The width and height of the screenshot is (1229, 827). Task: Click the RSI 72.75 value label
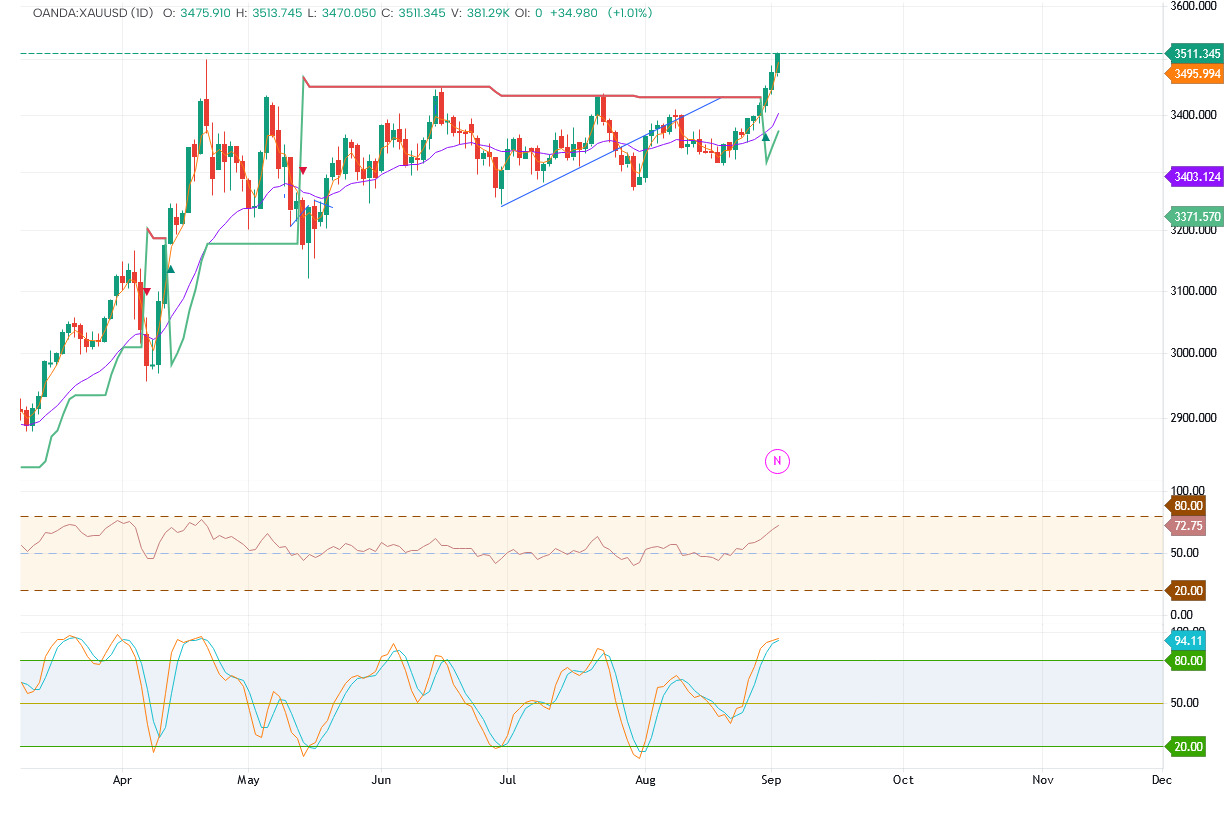pos(1188,526)
